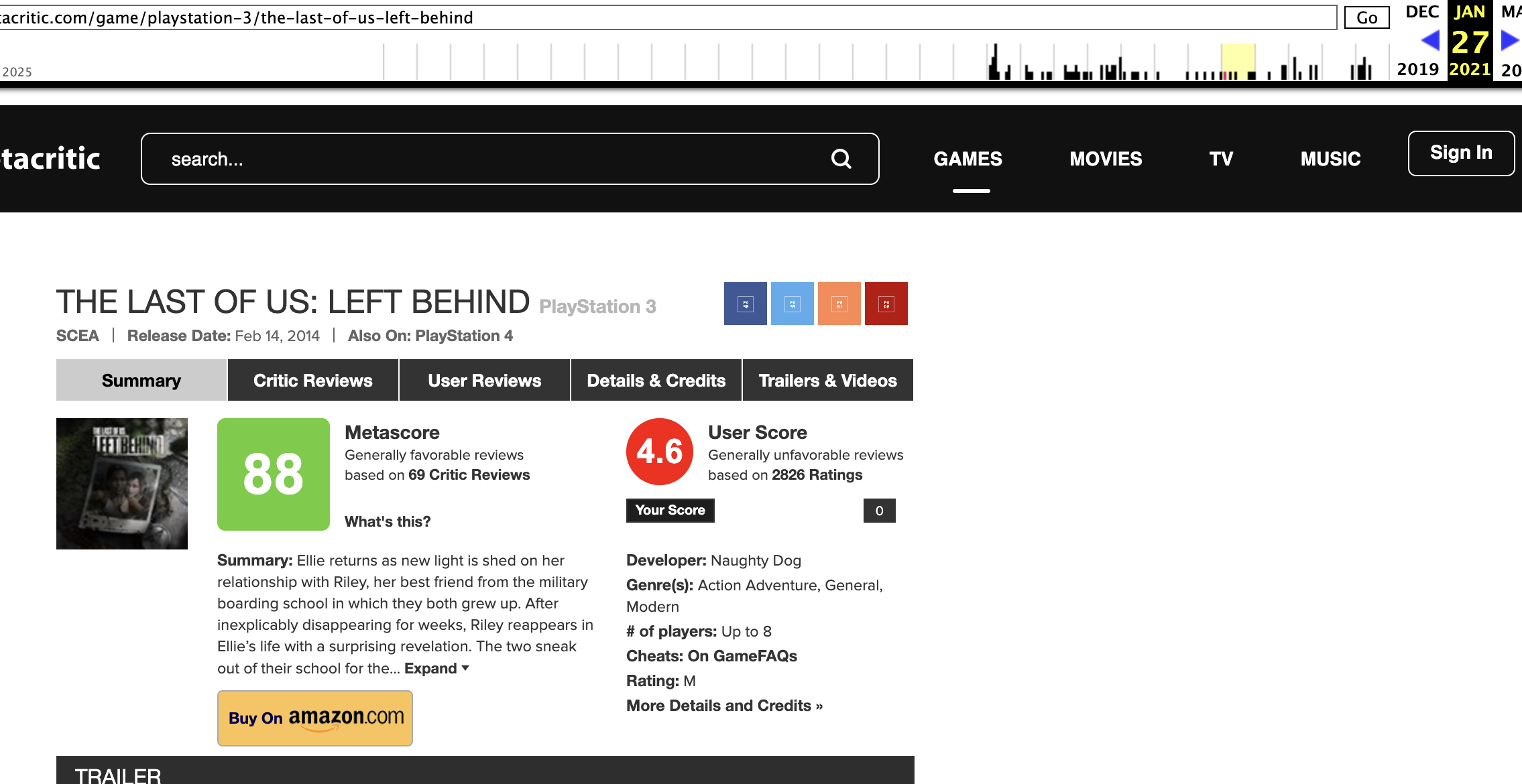Click the red 4.6 user score circle
The image size is (1522, 784).
point(659,452)
